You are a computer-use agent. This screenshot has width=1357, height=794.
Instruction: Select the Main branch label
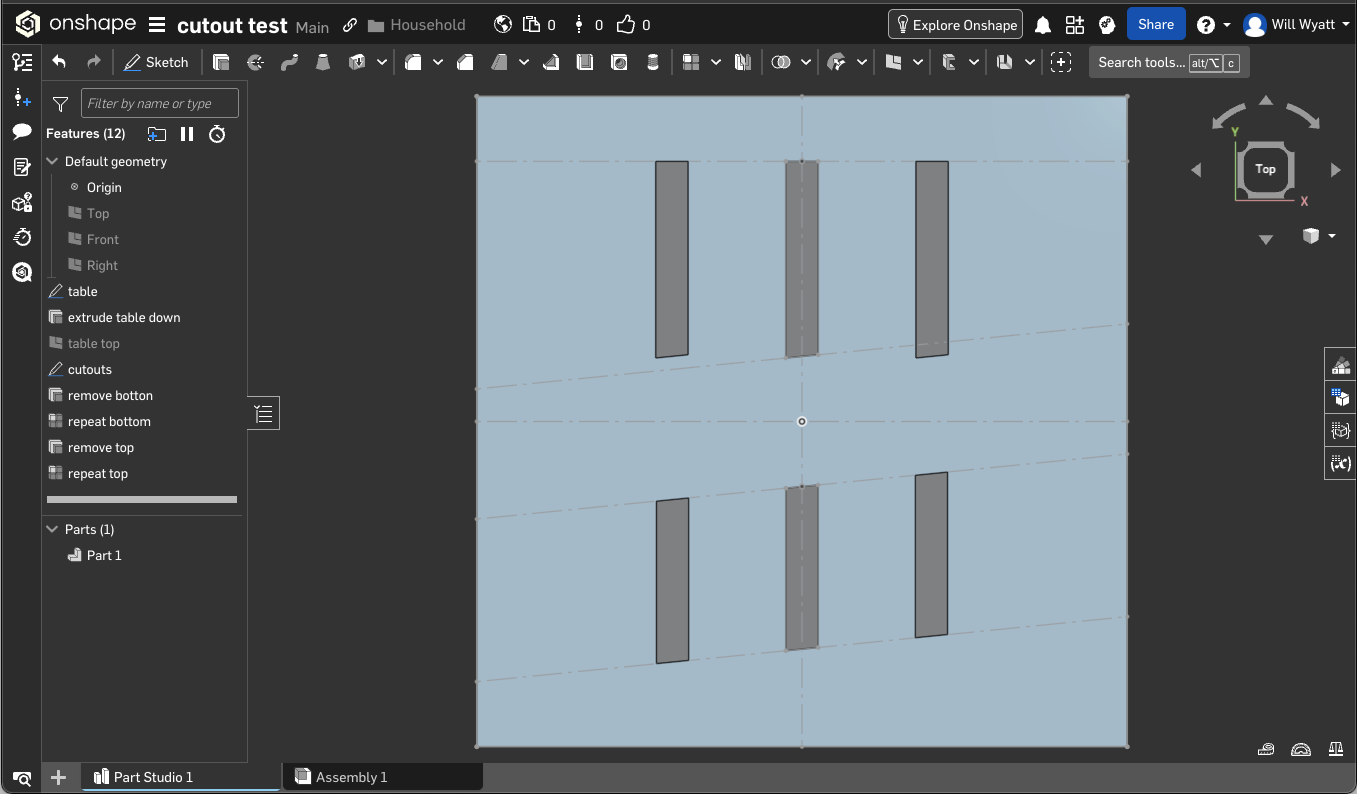(x=313, y=27)
